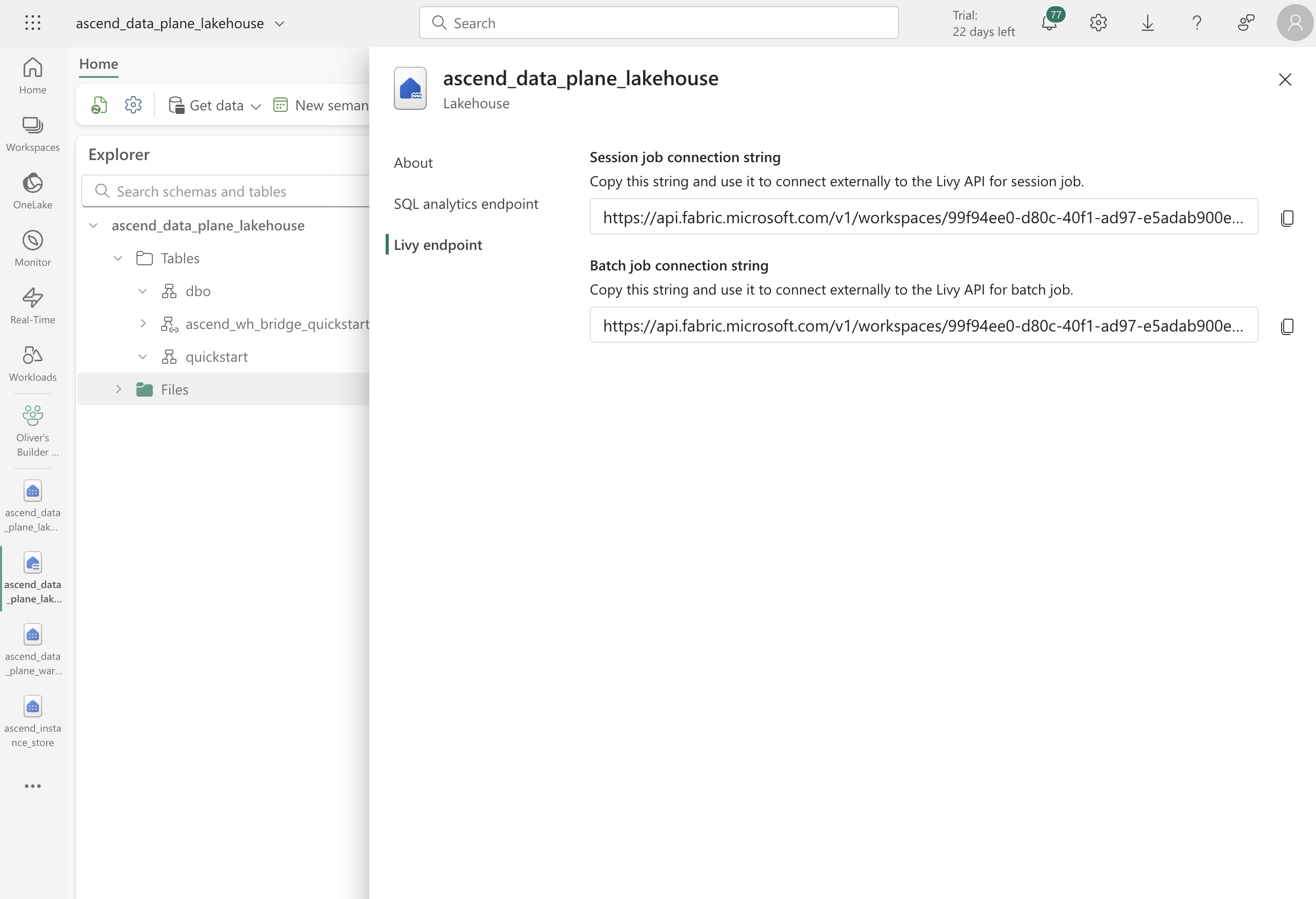
Task: Click the Session job connection string field
Action: pos(924,217)
